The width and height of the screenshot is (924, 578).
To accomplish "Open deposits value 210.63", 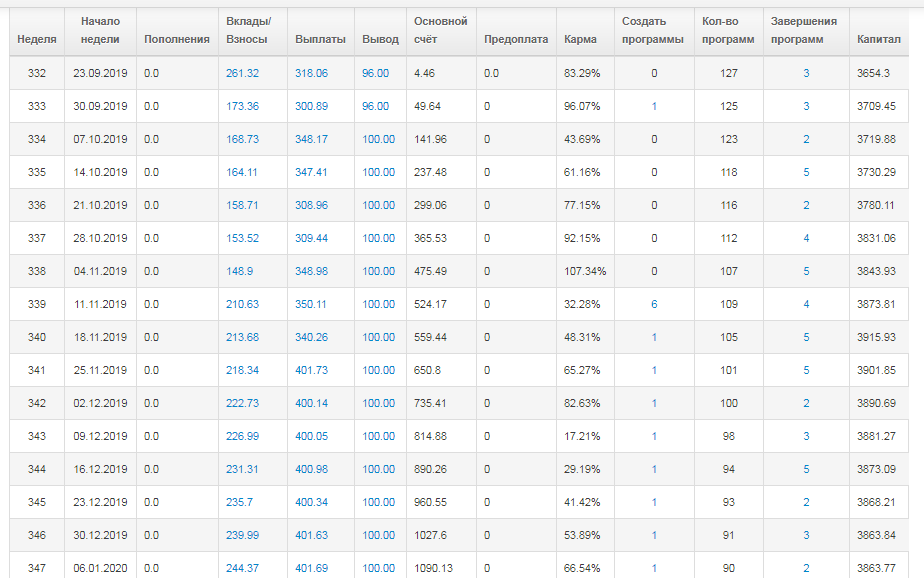I will [x=242, y=304].
